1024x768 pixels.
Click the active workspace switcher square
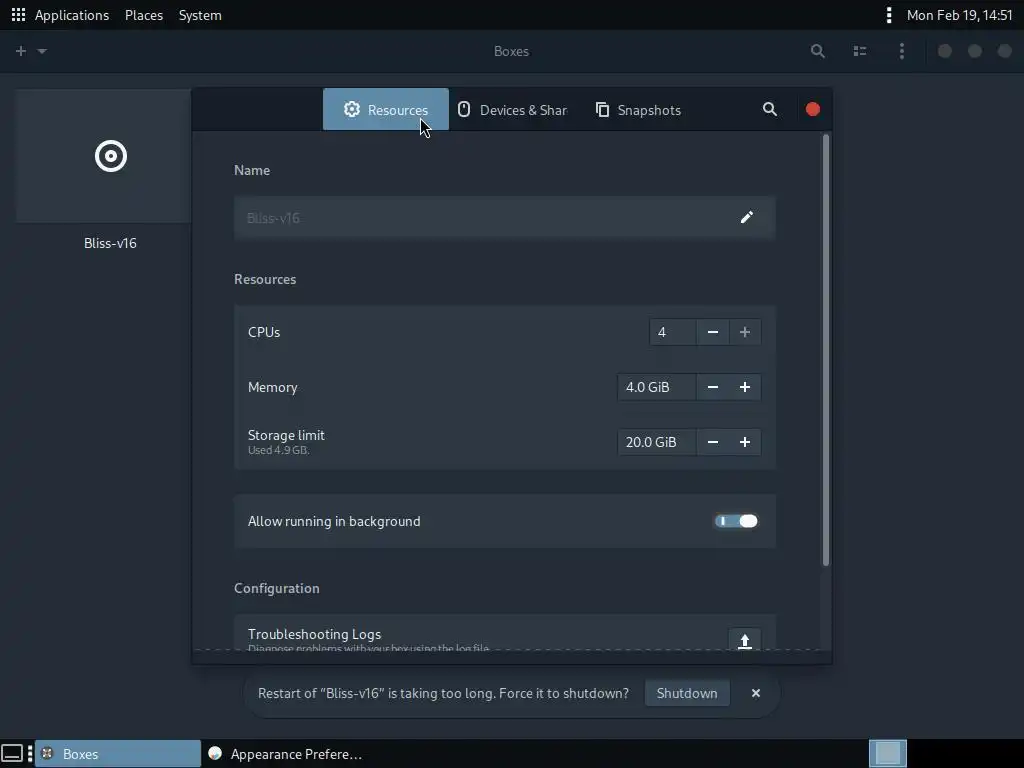click(x=888, y=753)
